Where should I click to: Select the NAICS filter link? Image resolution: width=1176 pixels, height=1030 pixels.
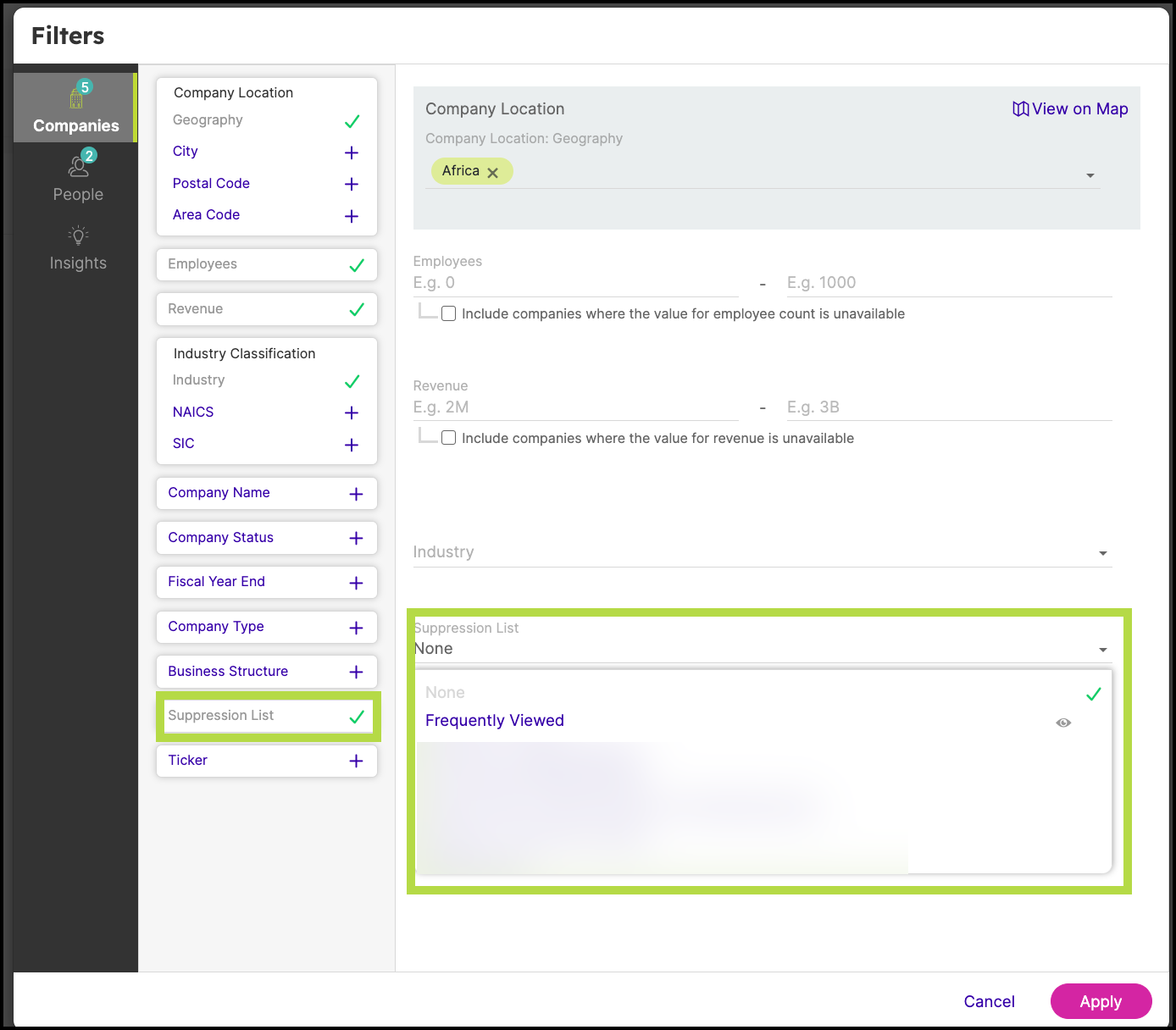tap(193, 413)
